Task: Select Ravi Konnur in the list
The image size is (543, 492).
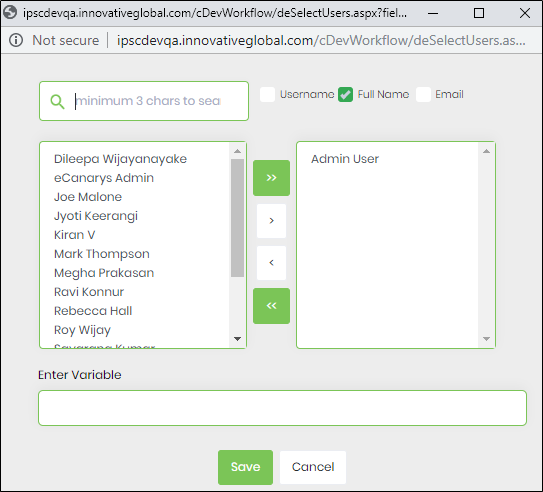Action: [89, 292]
